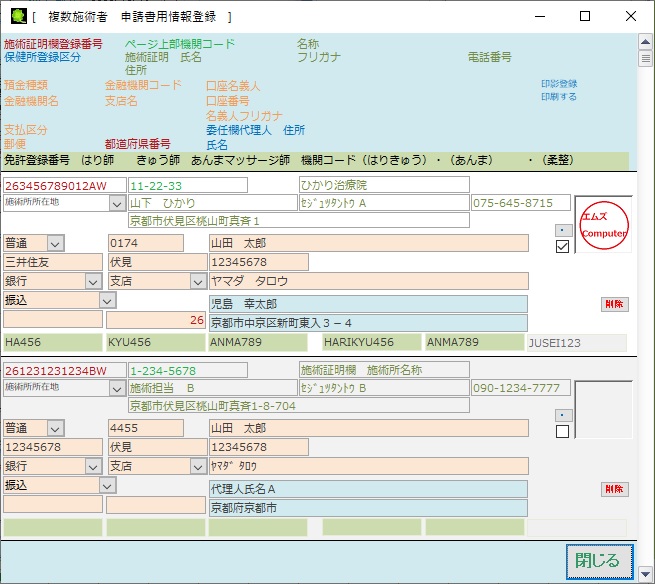Click the 施術証明欄 施術所名称 field
The image size is (655, 584).
pos(384,370)
